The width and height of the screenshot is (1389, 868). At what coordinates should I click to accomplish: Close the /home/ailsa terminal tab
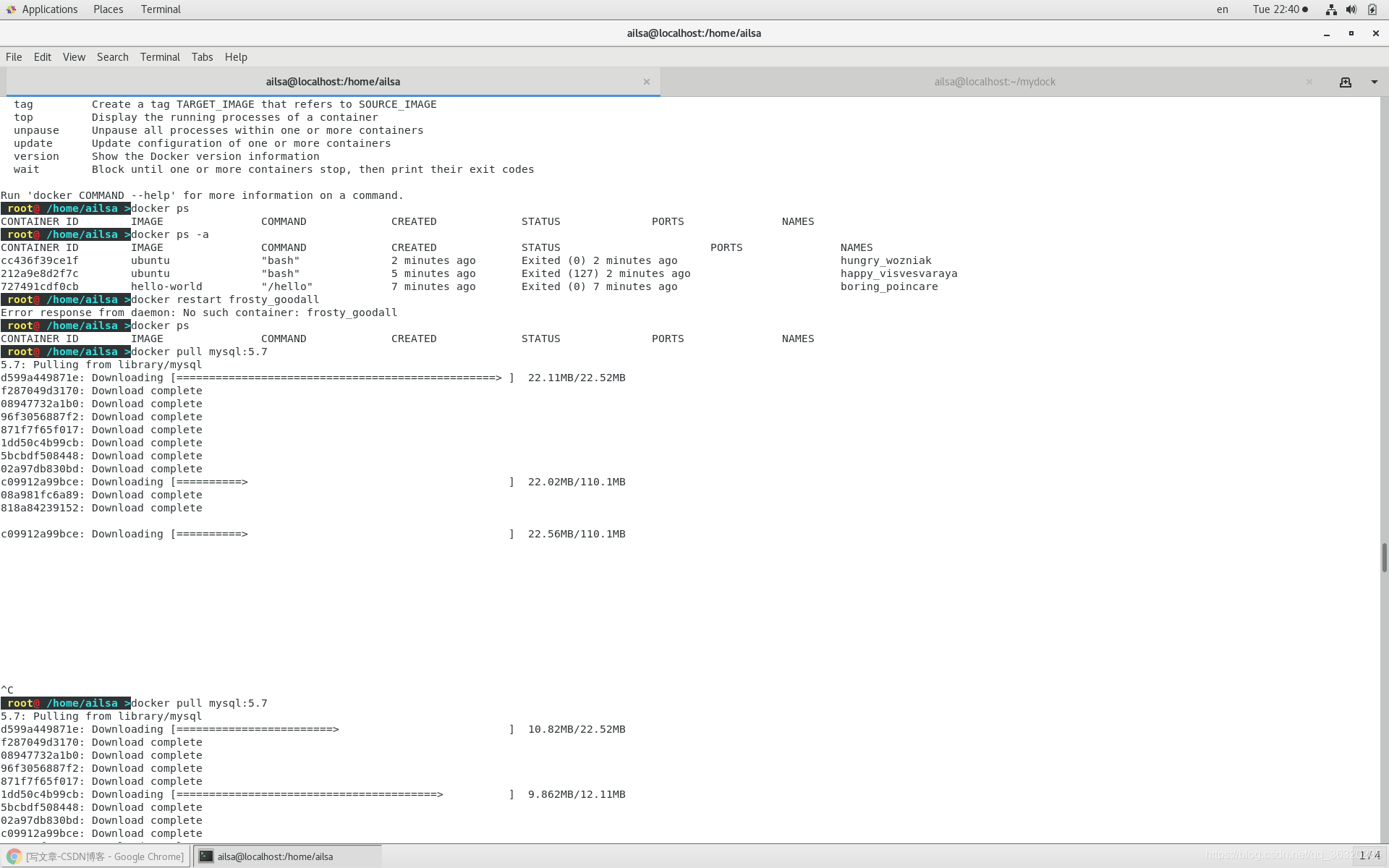point(647,82)
